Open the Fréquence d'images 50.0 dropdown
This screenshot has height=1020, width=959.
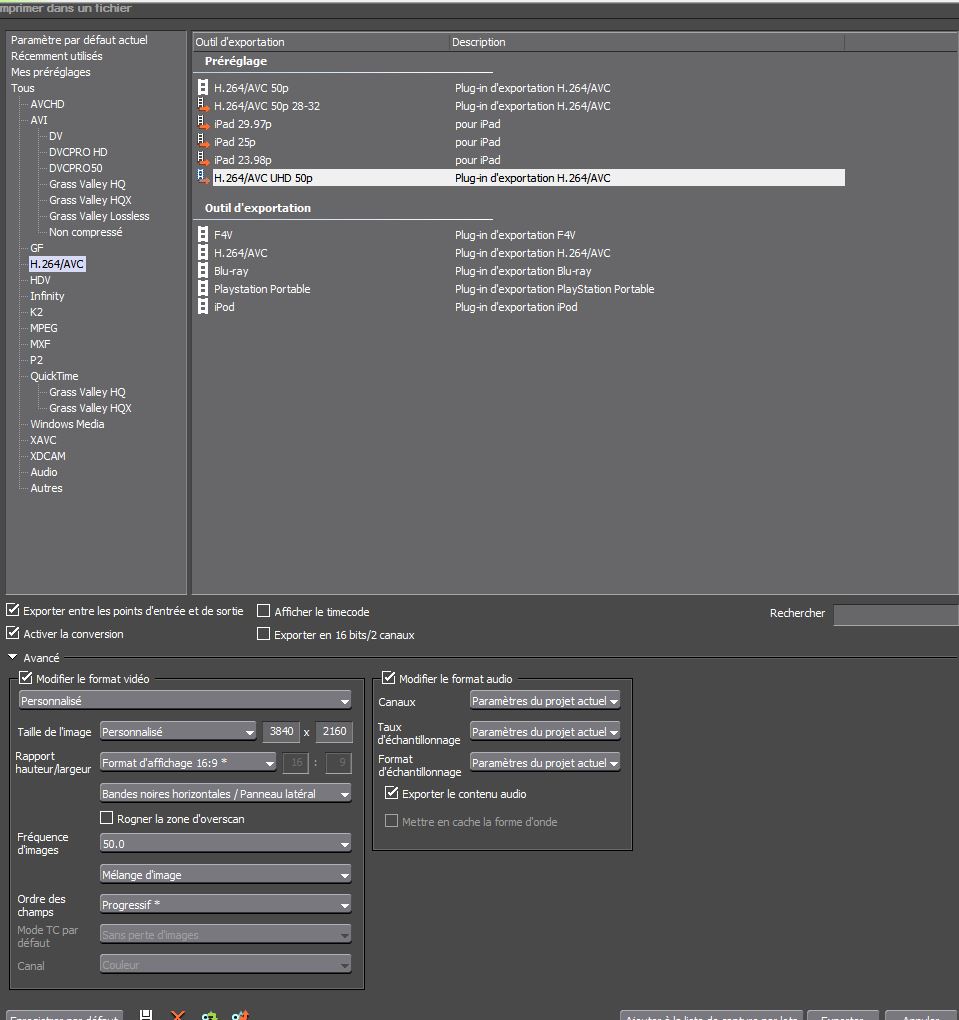coord(226,844)
